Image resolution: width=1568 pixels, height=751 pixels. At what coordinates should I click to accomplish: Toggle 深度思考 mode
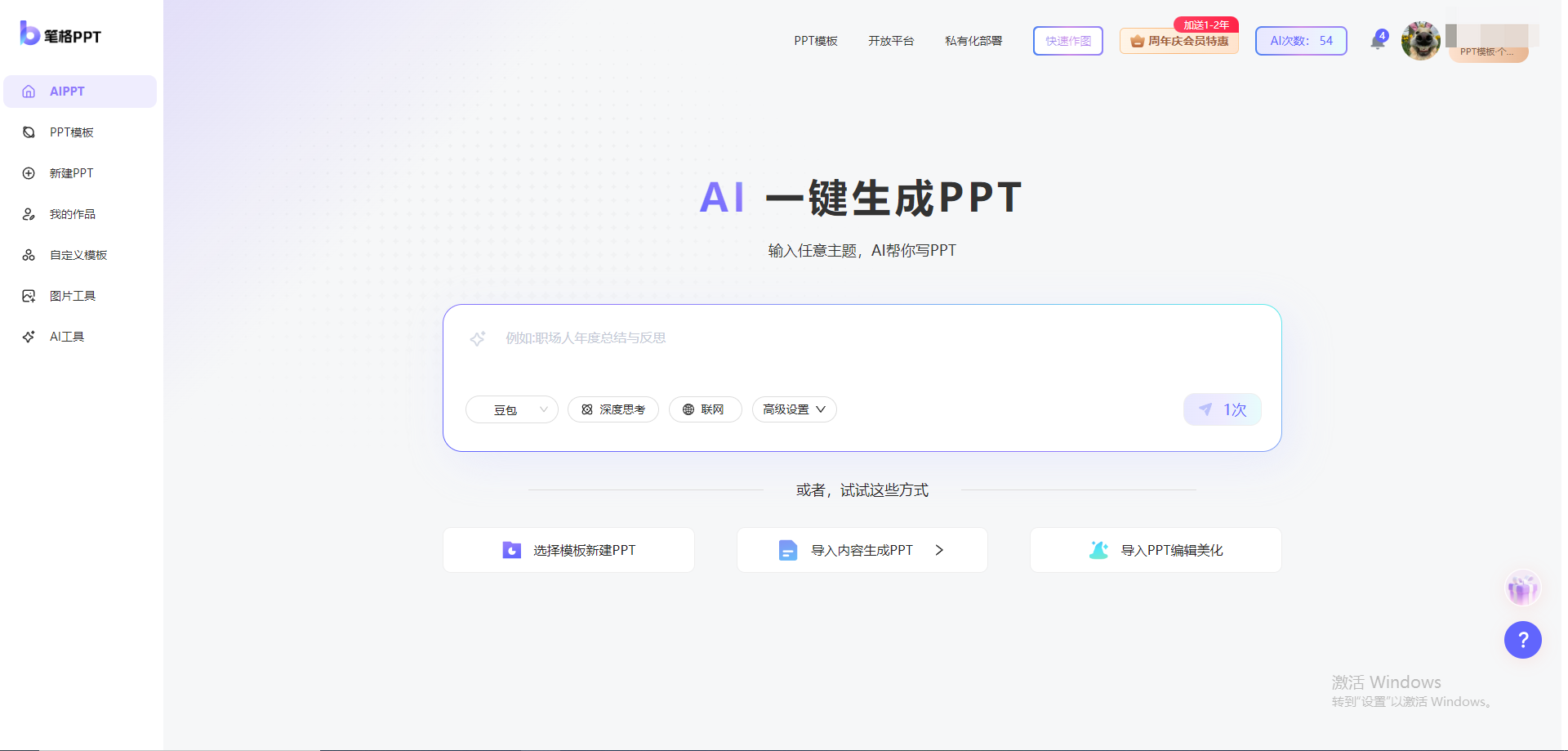coord(613,409)
